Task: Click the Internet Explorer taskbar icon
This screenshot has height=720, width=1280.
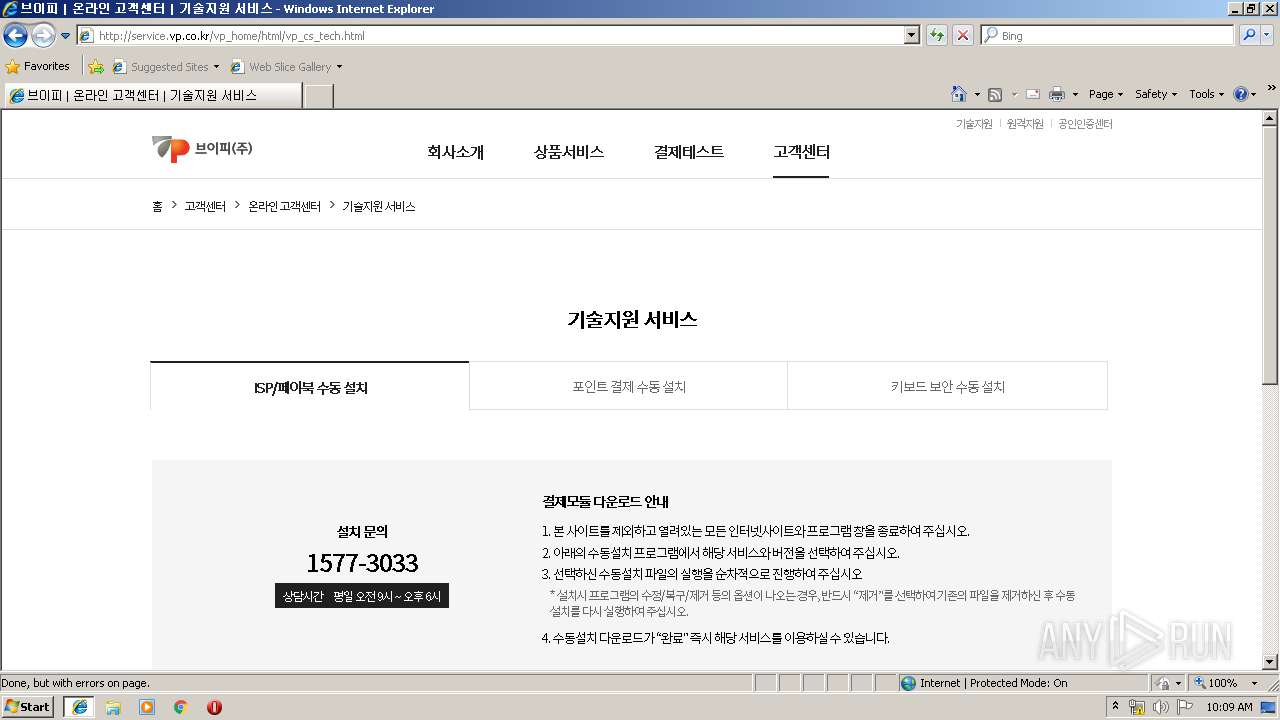Action: pos(79,706)
